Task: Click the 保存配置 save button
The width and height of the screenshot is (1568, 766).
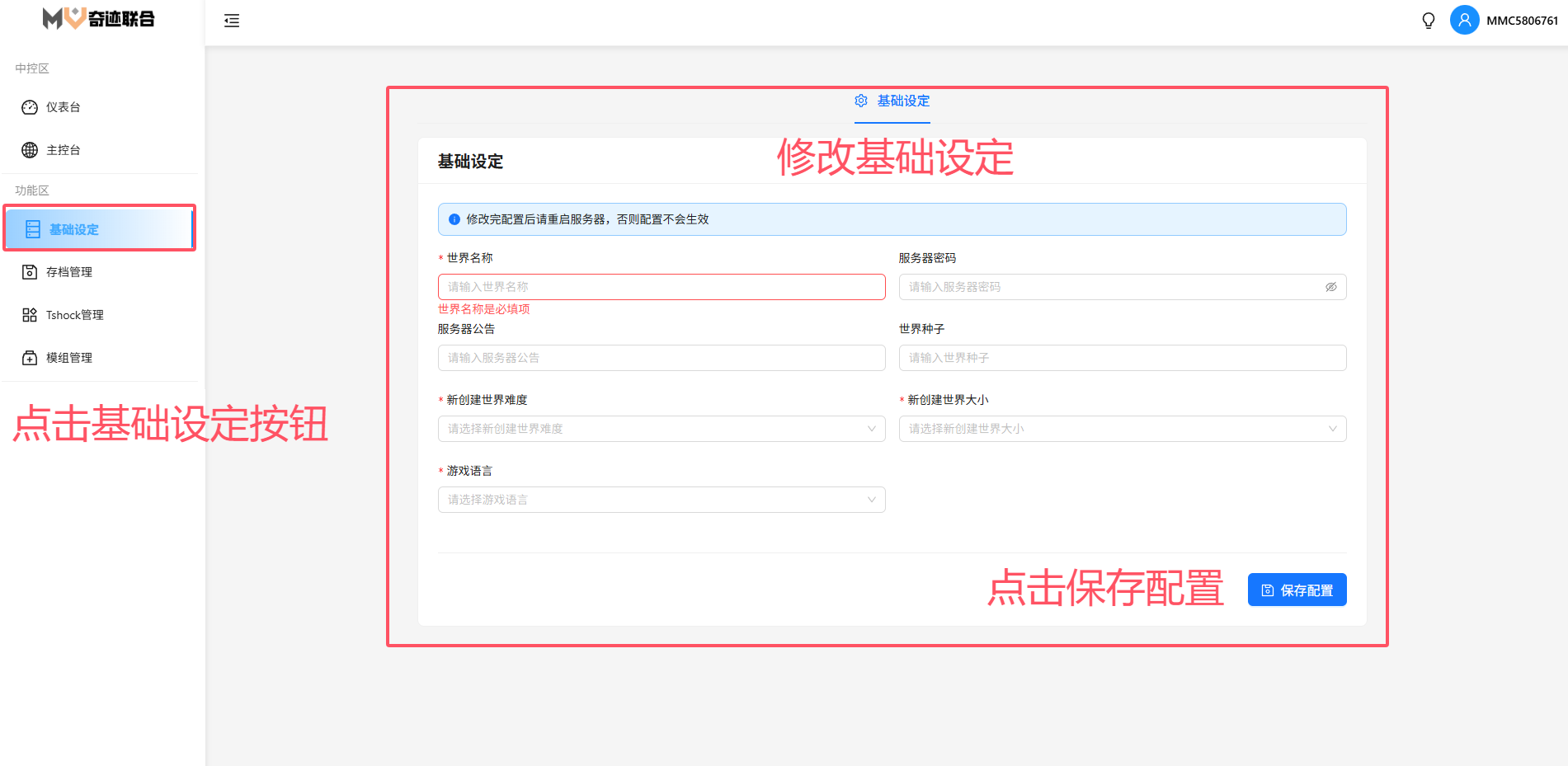Action: (x=1297, y=590)
